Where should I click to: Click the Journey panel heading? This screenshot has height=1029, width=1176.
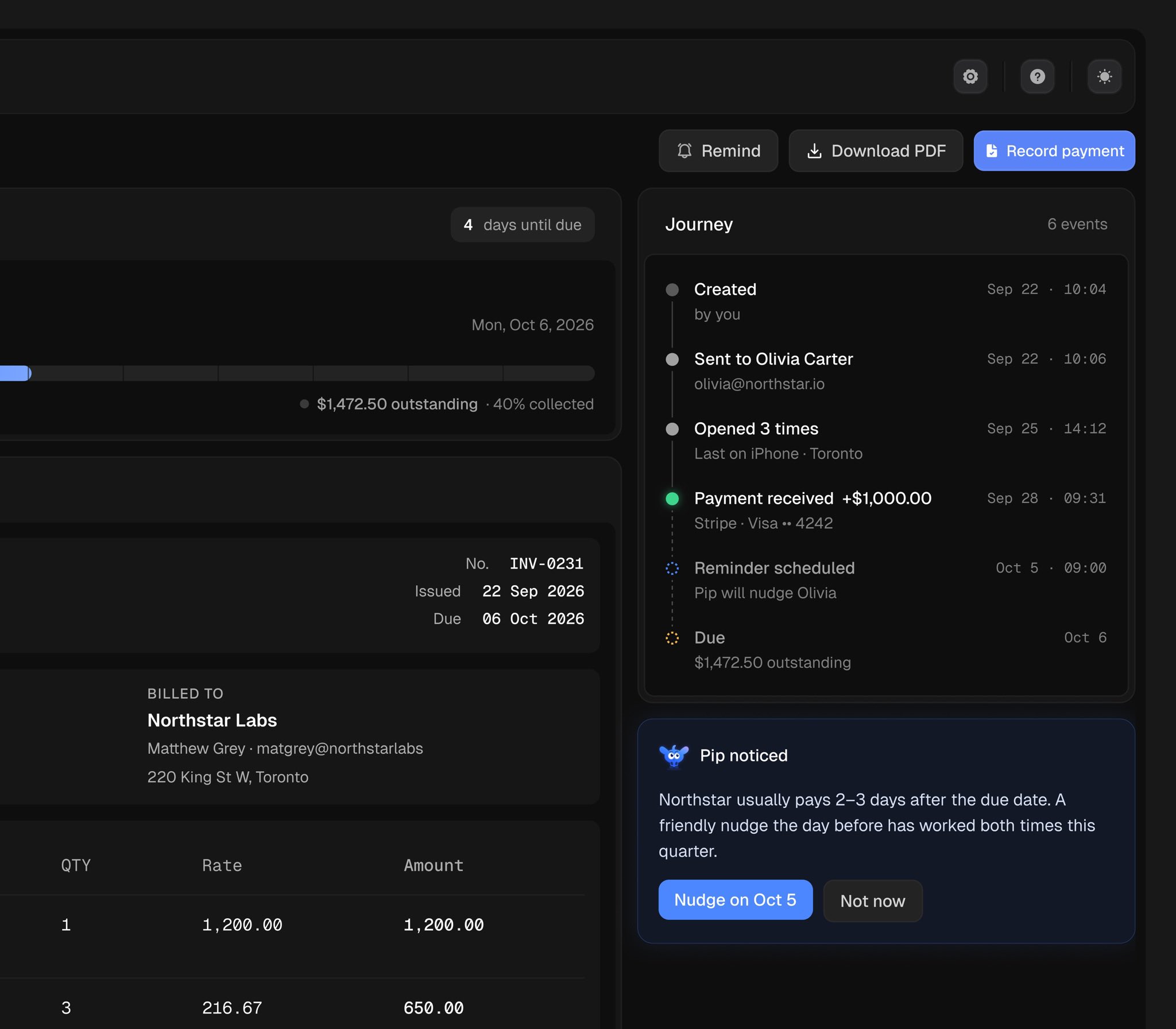[699, 224]
